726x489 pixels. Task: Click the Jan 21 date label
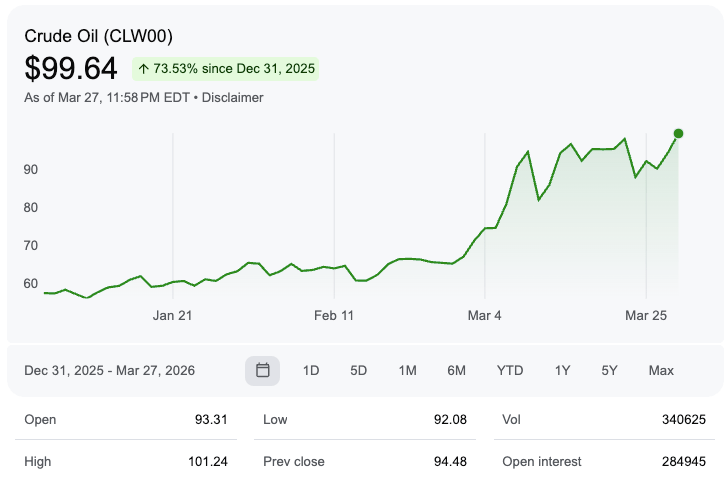pos(172,316)
